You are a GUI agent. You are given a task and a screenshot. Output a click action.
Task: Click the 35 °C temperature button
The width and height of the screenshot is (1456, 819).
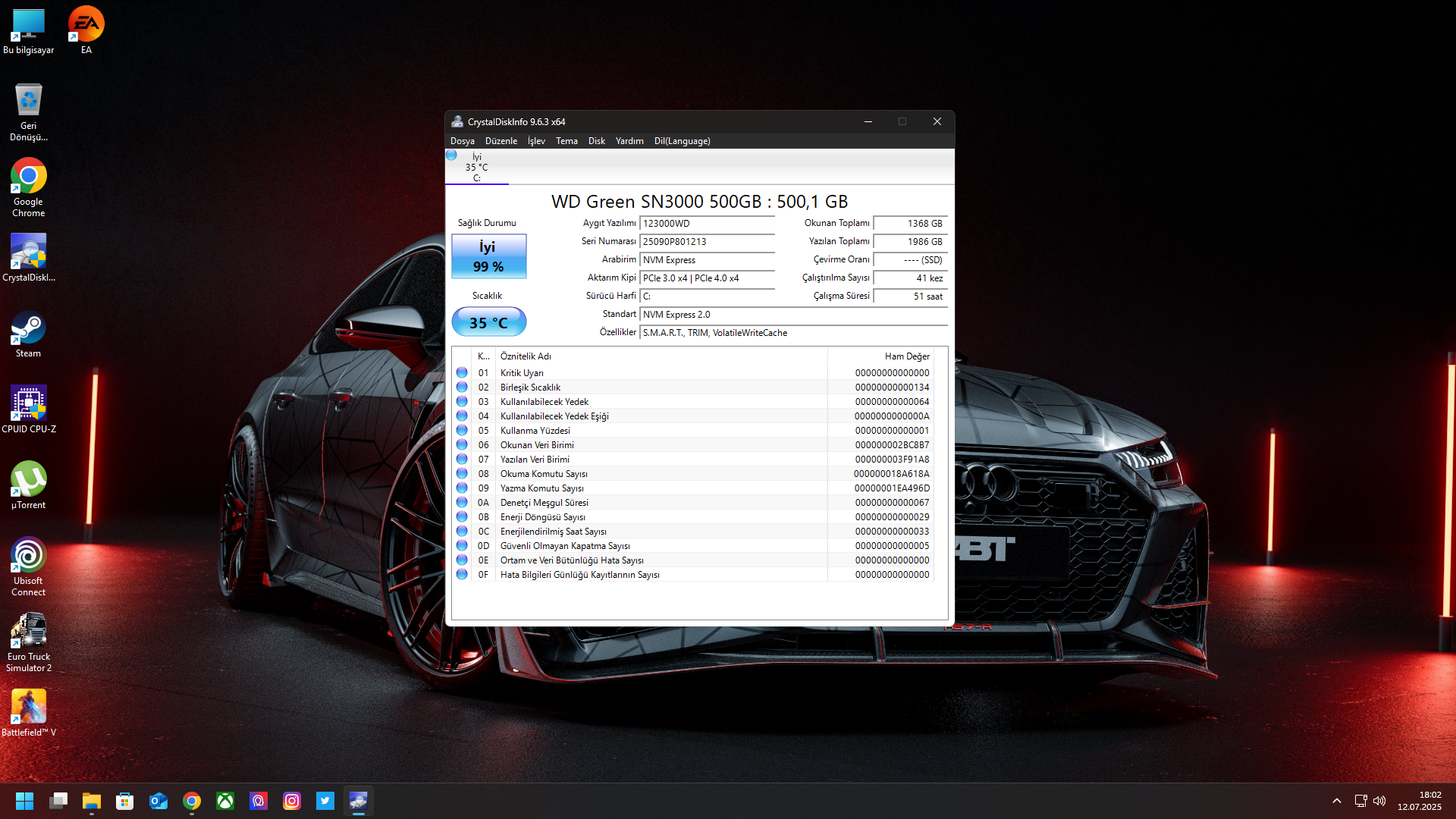(488, 322)
